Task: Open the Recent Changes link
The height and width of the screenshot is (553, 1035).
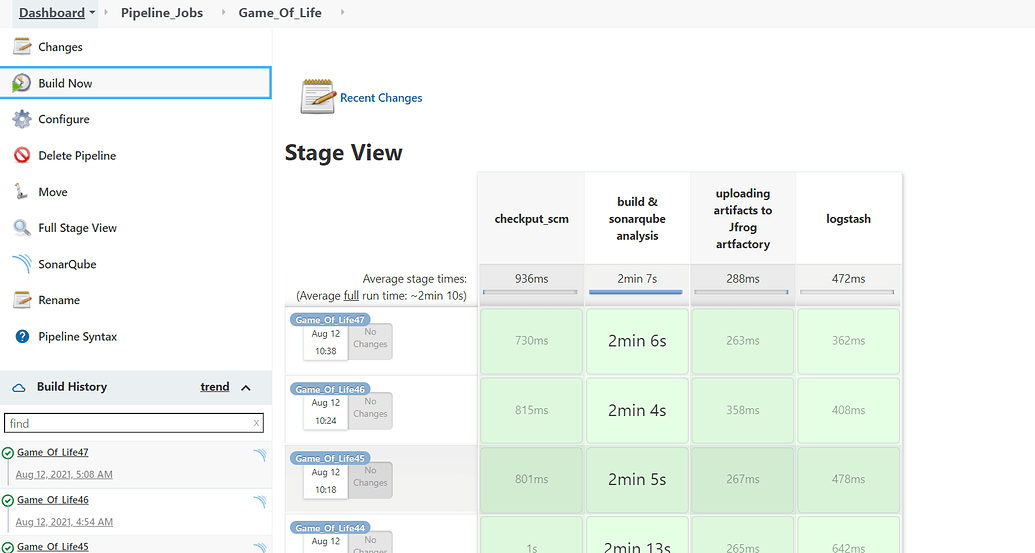Action: pos(381,98)
